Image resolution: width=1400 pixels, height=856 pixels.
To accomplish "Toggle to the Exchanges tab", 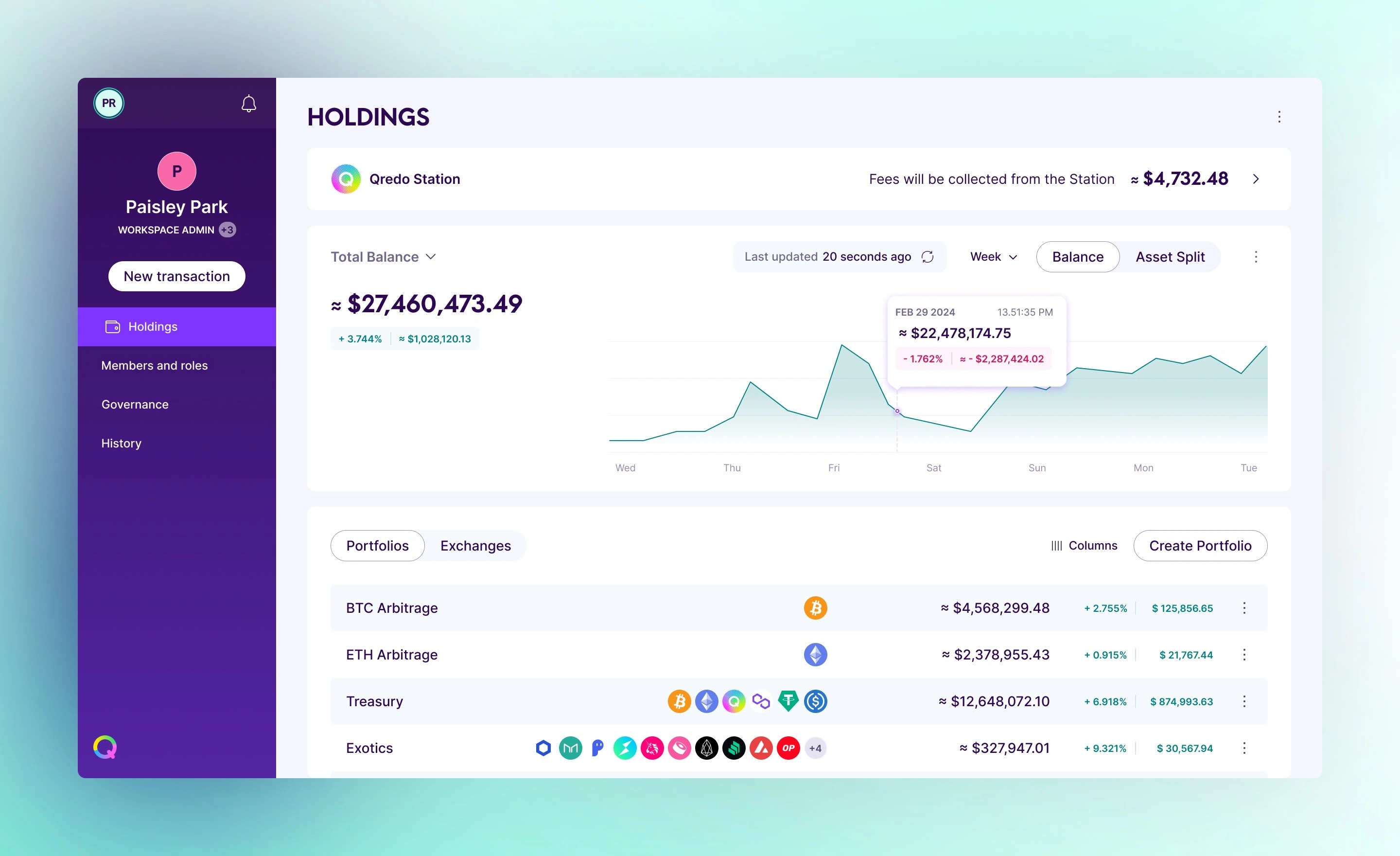I will (x=476, y=546).
